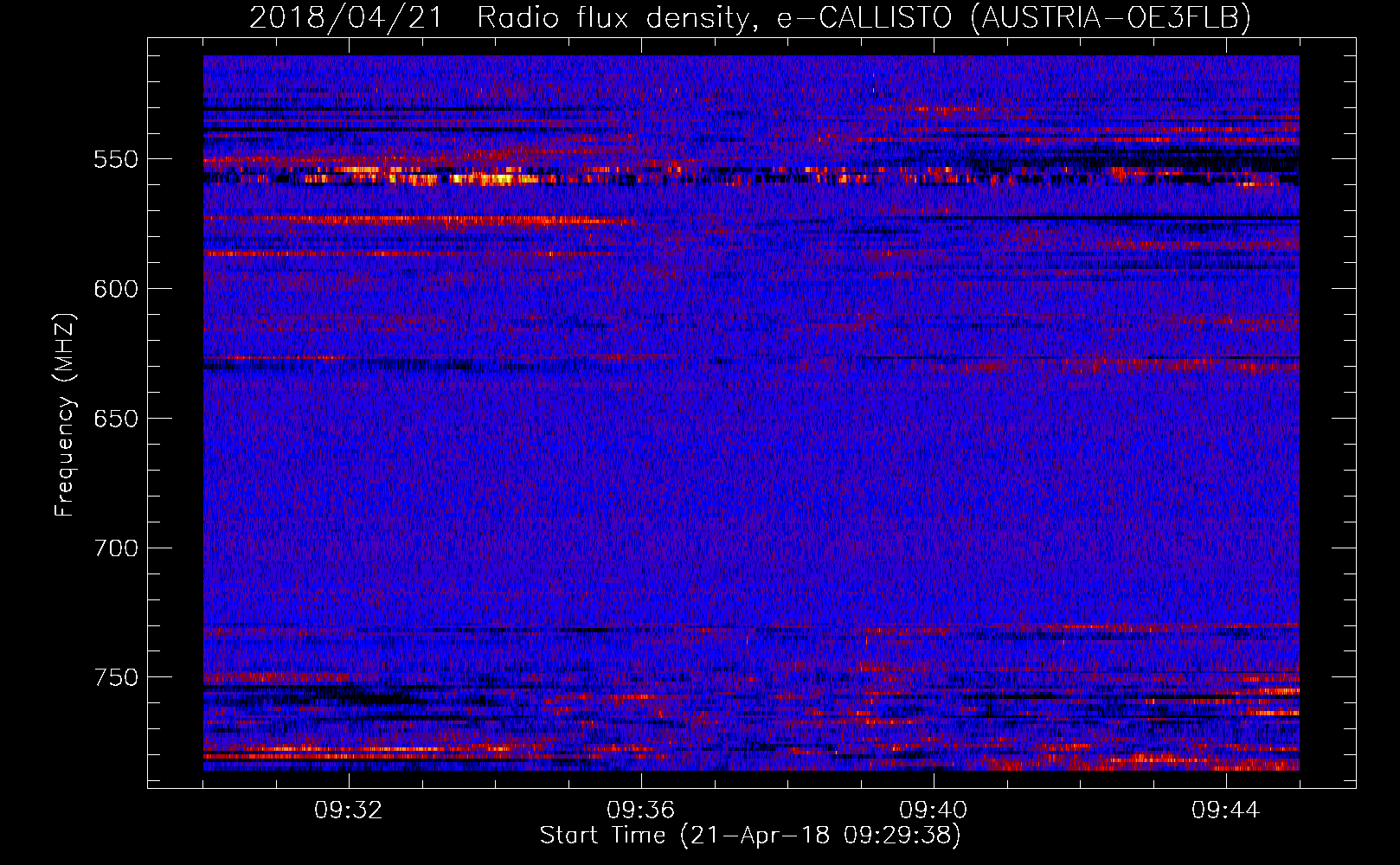Click the 650 frequency tick label
This screenshot has height=865, width=1400.
(117, 419)
